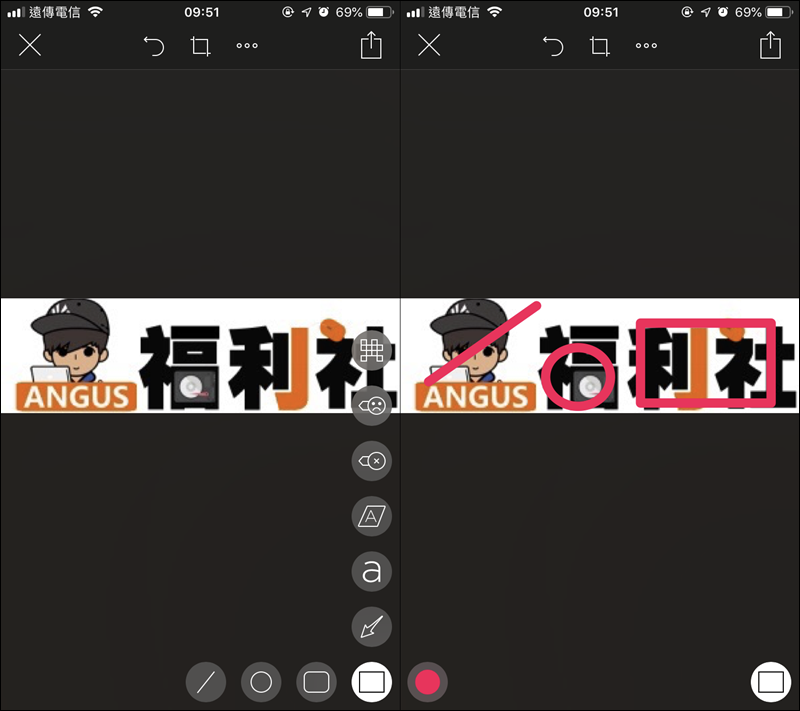Open the red color picker swatch
The height and width of the screenshot is (711, 800).
pyautogui.click(x=428, y=683)
